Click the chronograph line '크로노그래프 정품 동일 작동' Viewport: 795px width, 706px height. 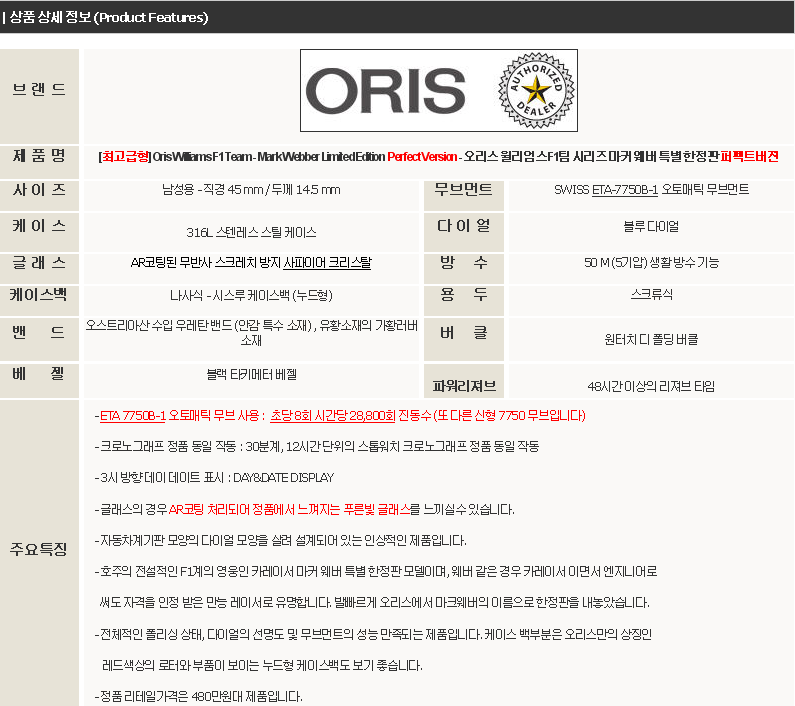[x=316, y=447]
